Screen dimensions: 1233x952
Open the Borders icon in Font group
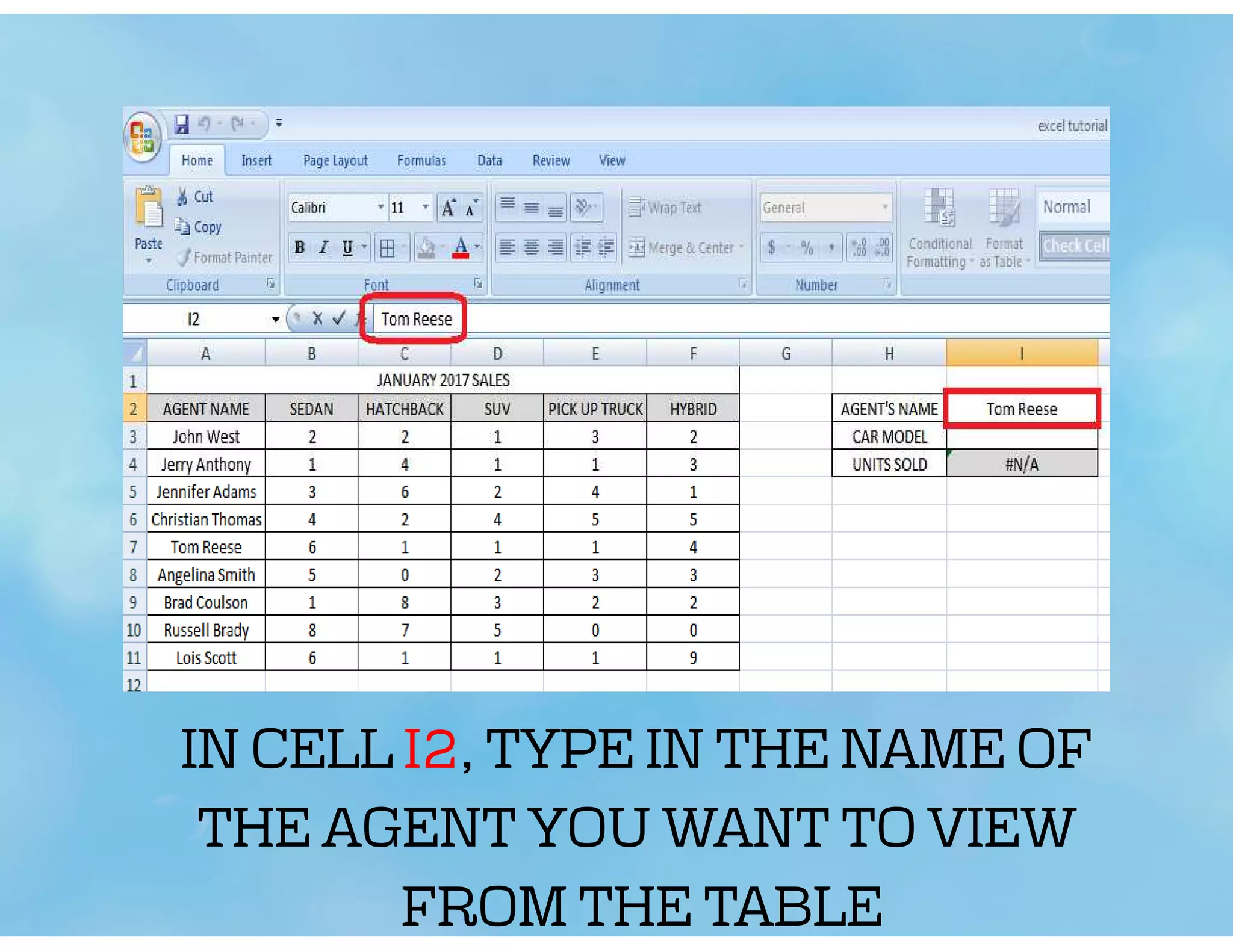point(388,248)
